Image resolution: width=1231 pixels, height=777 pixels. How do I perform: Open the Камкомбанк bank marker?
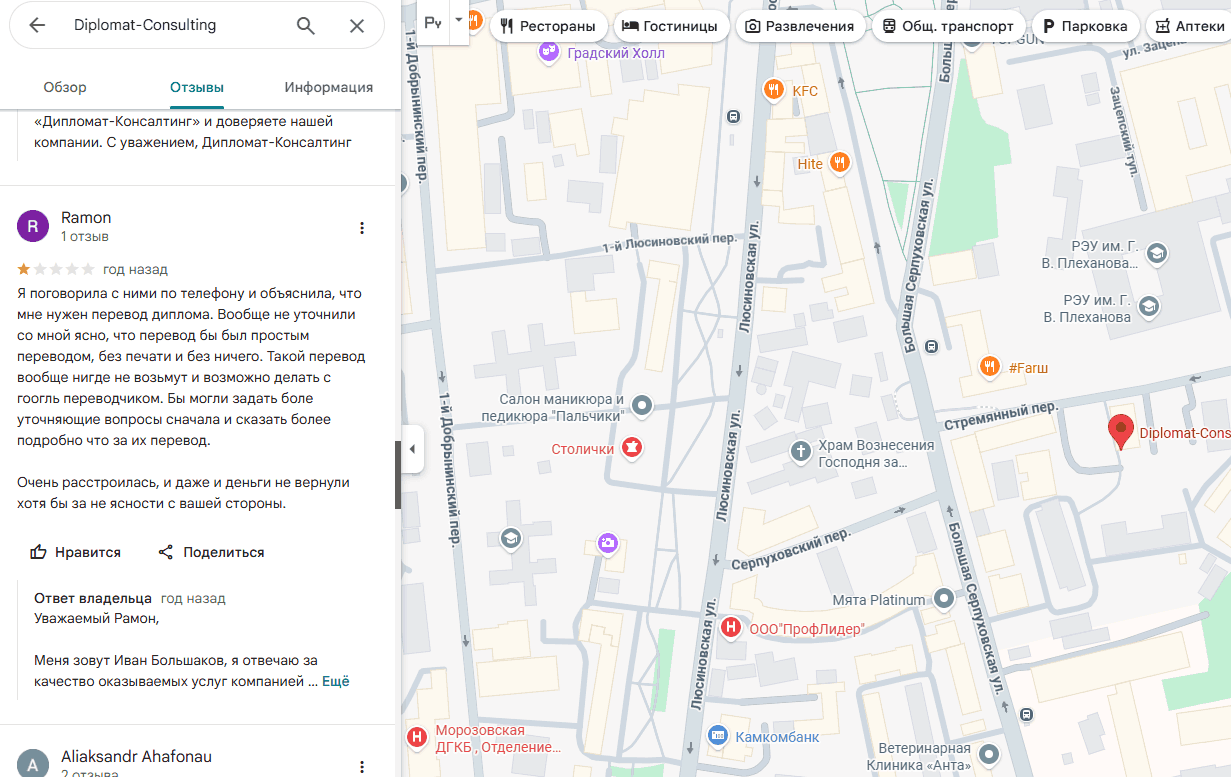717,736
